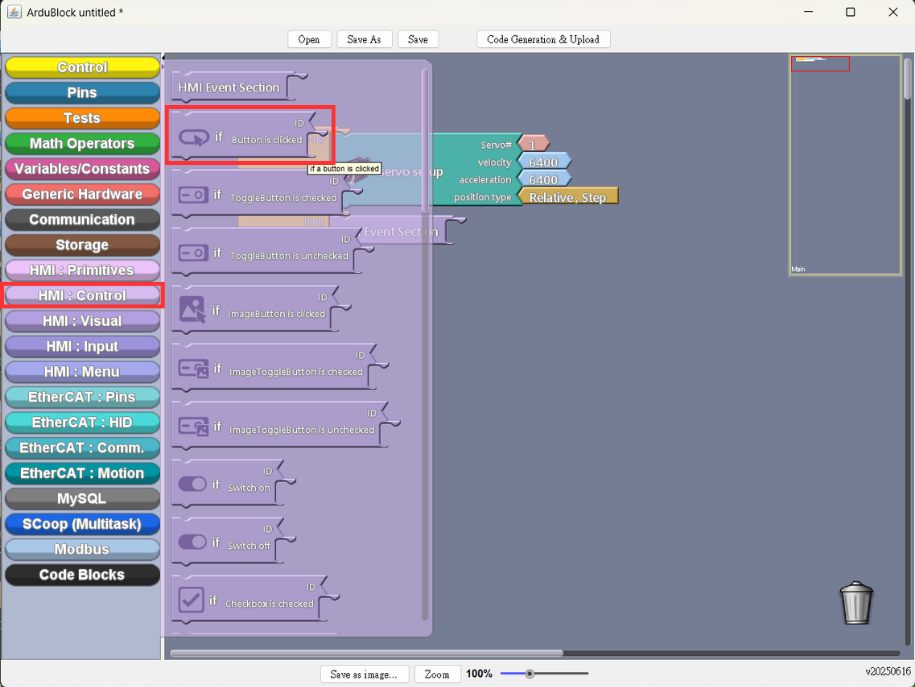Select the Servo# value 1 block
This screenshot has height=687, width=915.
click(x=533, y=144)
